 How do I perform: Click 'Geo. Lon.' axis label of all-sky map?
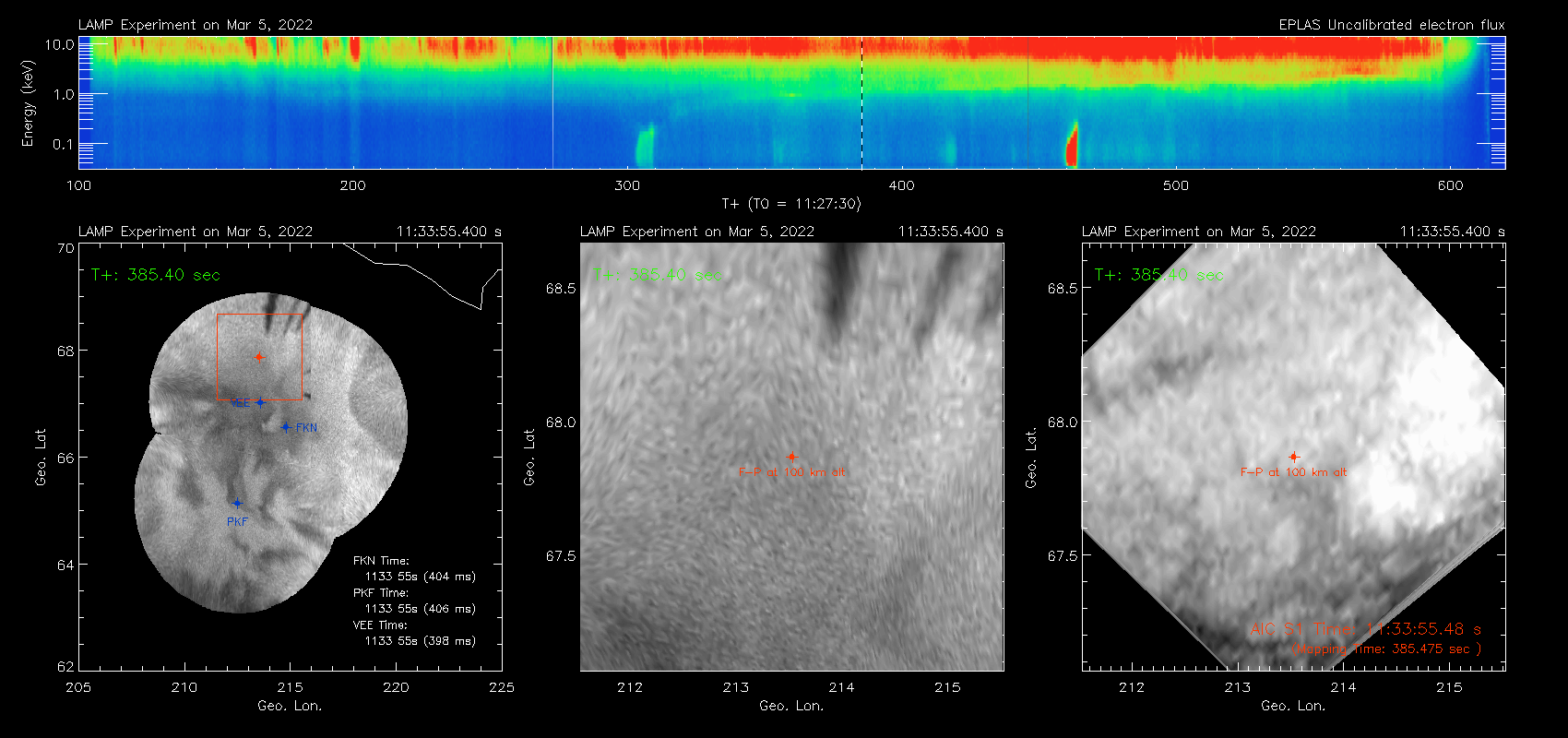pyautogui.click(x=290, y=706)
